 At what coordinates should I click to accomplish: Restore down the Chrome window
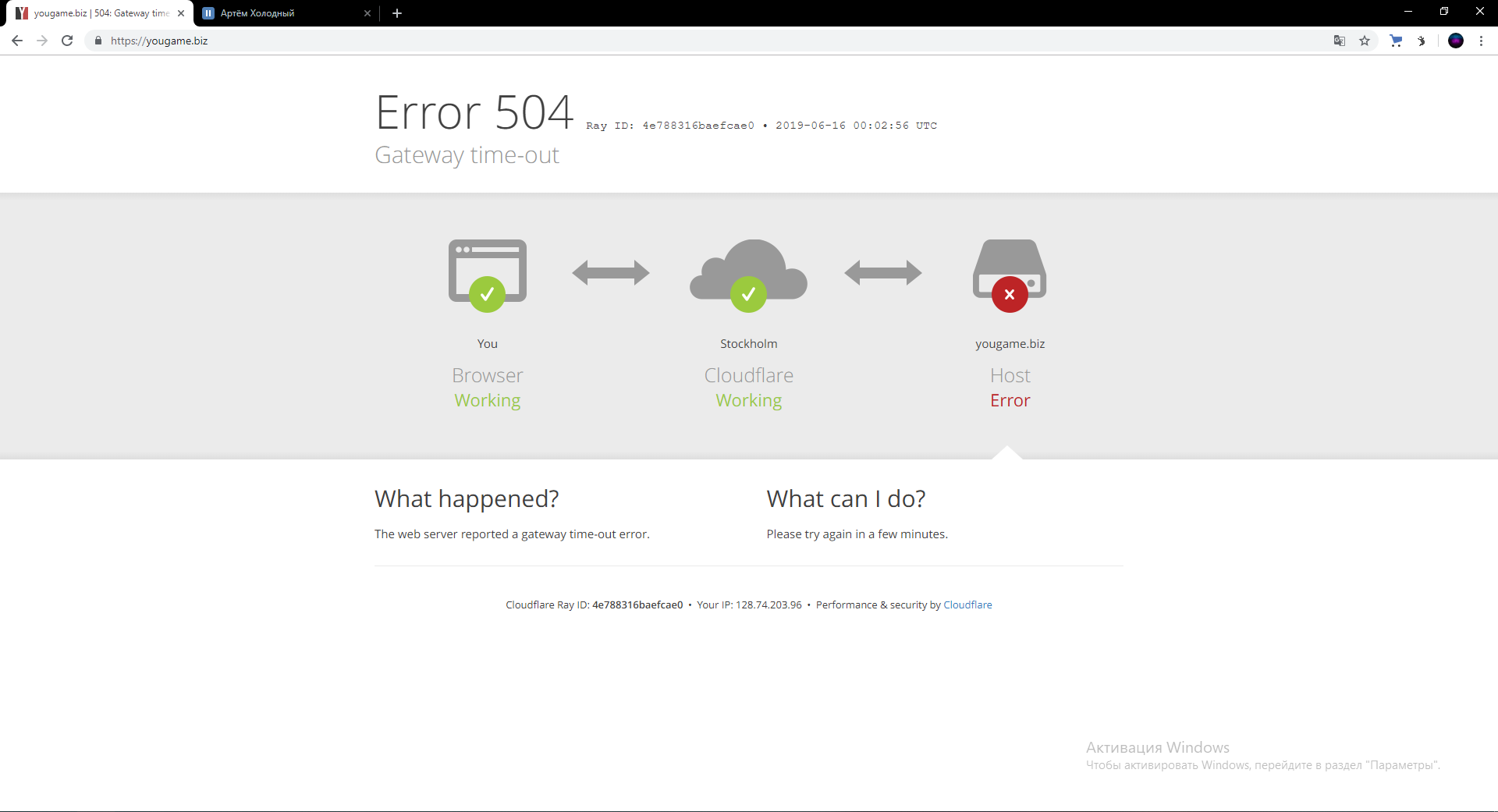(x=1444, y=12)
